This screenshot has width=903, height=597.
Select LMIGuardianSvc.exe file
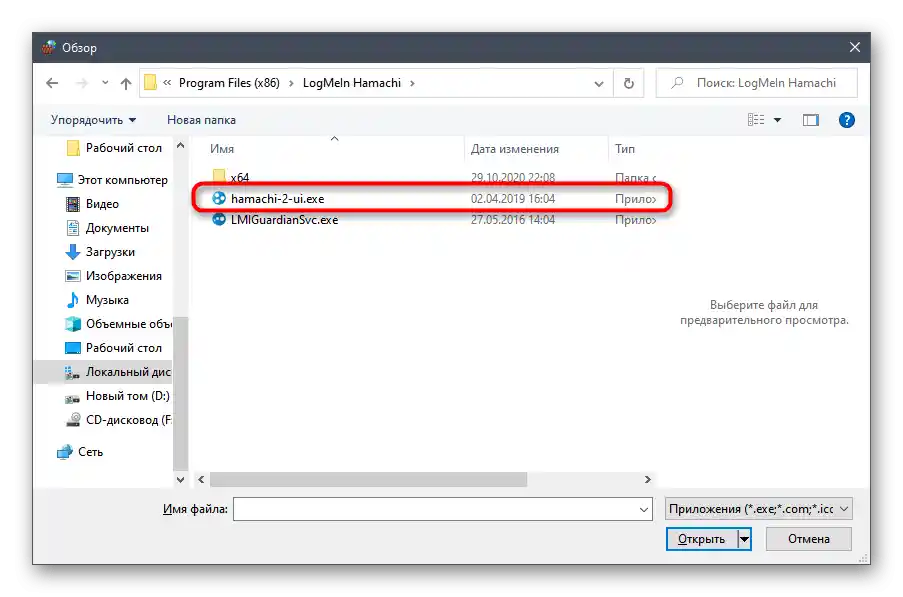[x=284, y=220]
